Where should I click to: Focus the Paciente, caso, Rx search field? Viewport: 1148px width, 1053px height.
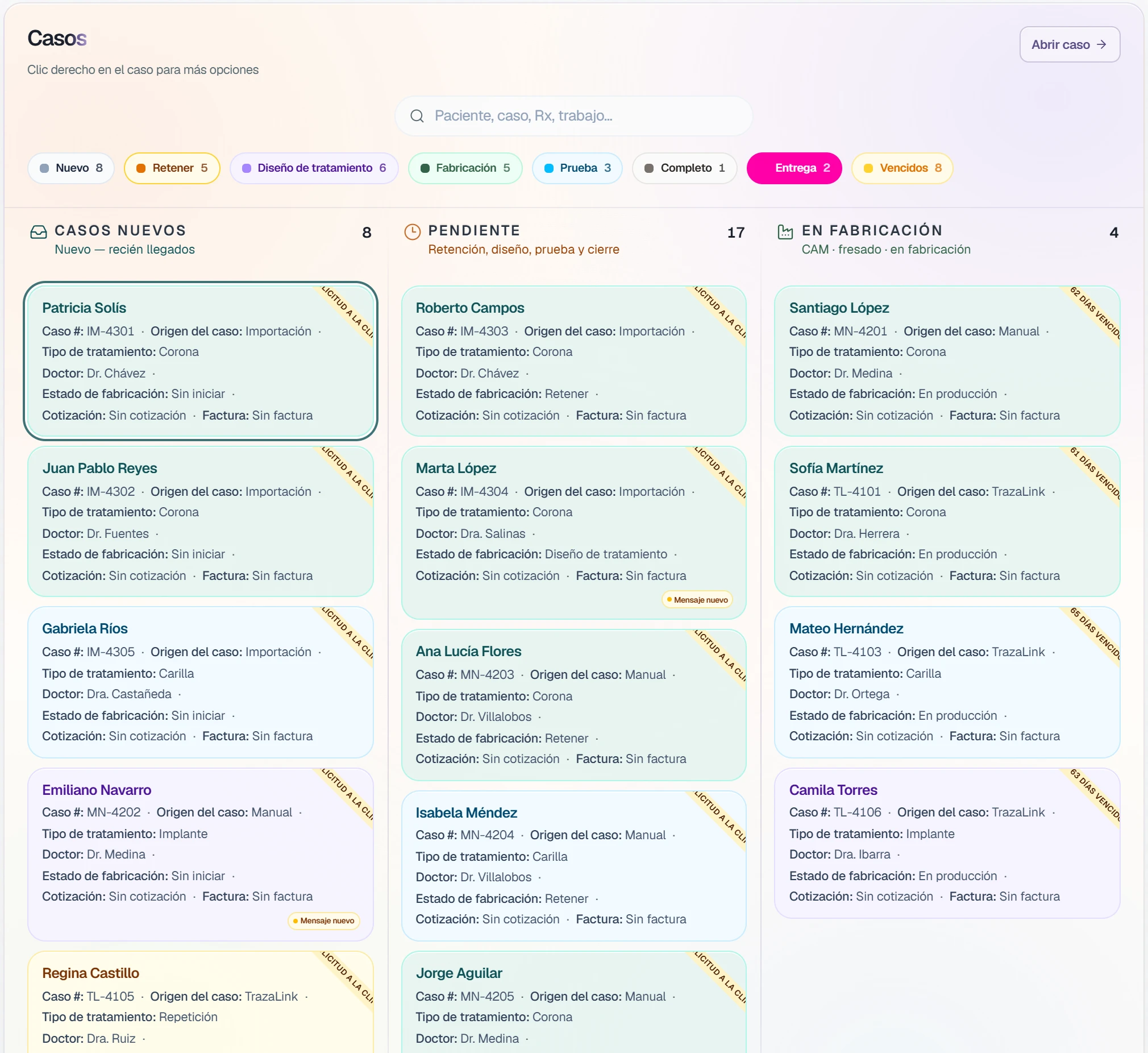[573, 115]
